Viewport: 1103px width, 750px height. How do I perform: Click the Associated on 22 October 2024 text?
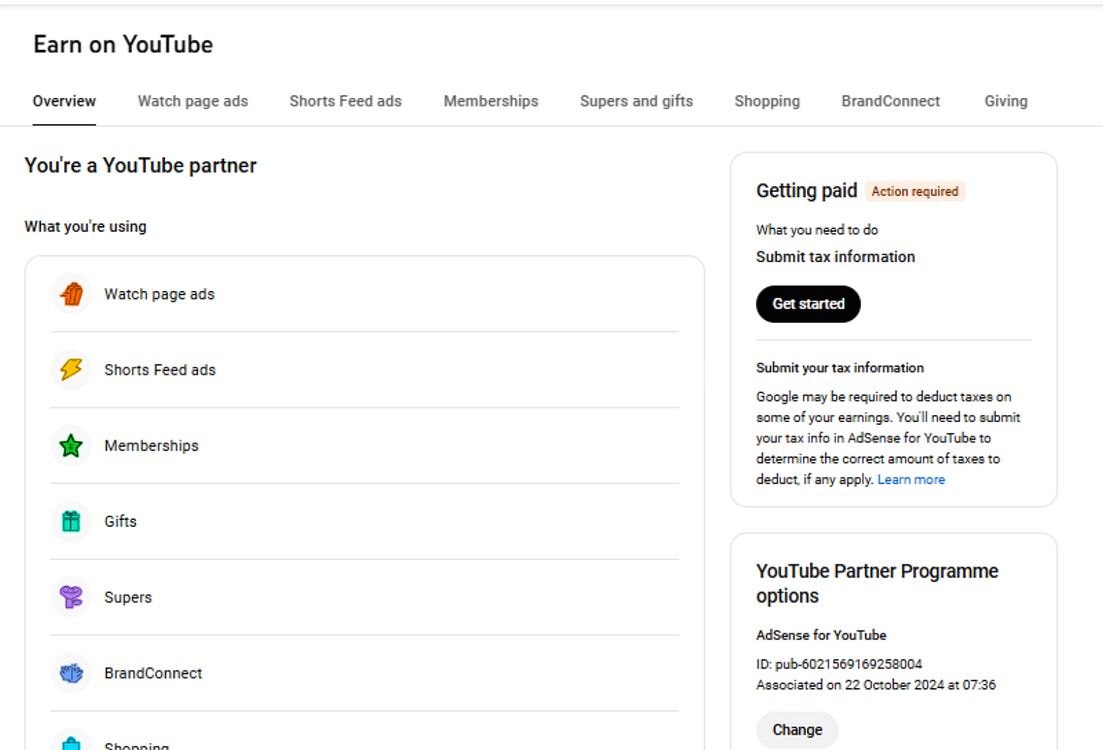876,685
